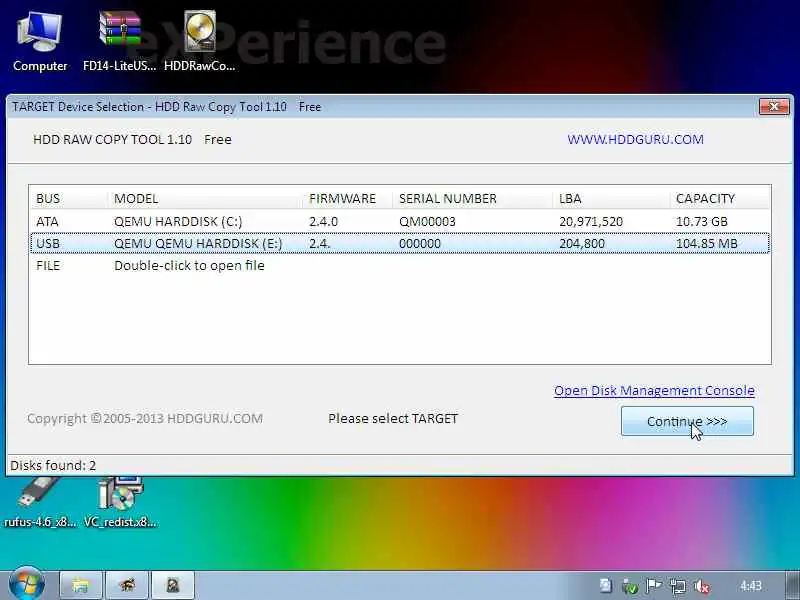This screenshot has height=600, width=800.
Task: Click the Copyright HDDGURU.COM text
Action: 145,418
